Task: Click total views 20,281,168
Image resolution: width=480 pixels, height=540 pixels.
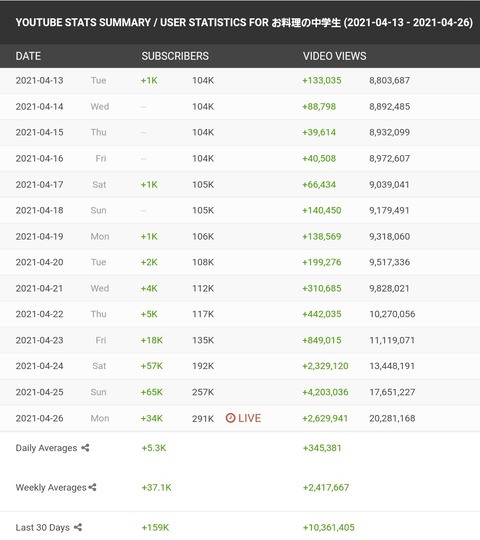Action: [392, 418]
